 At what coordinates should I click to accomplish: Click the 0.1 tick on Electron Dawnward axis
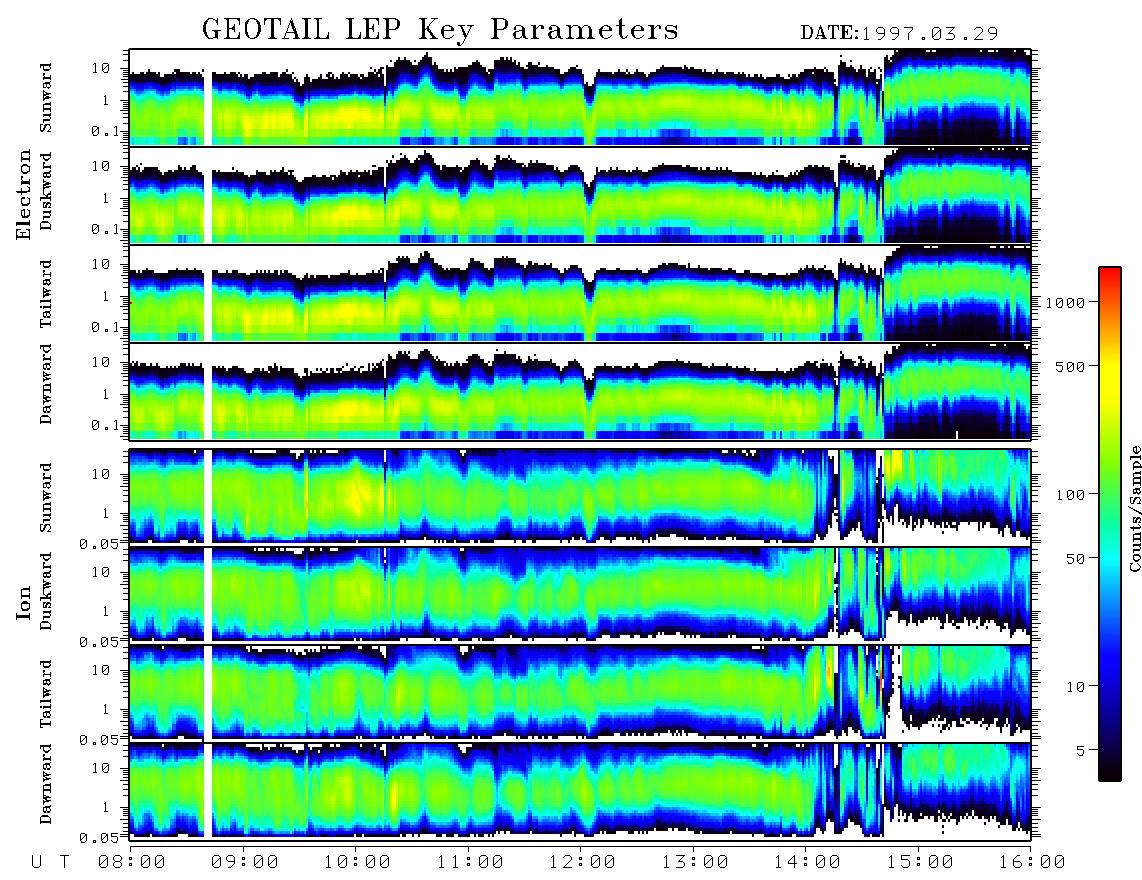click(106, 425)
